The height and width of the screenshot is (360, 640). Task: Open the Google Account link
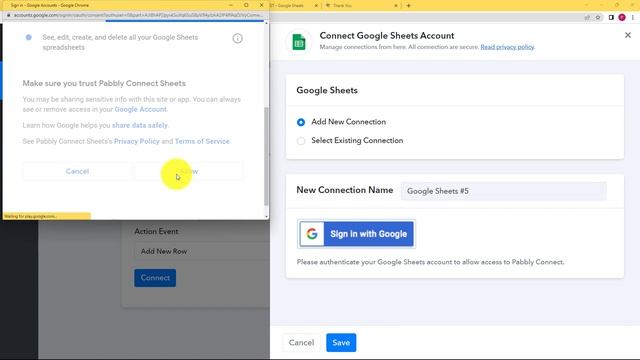(x=140, y=109)
